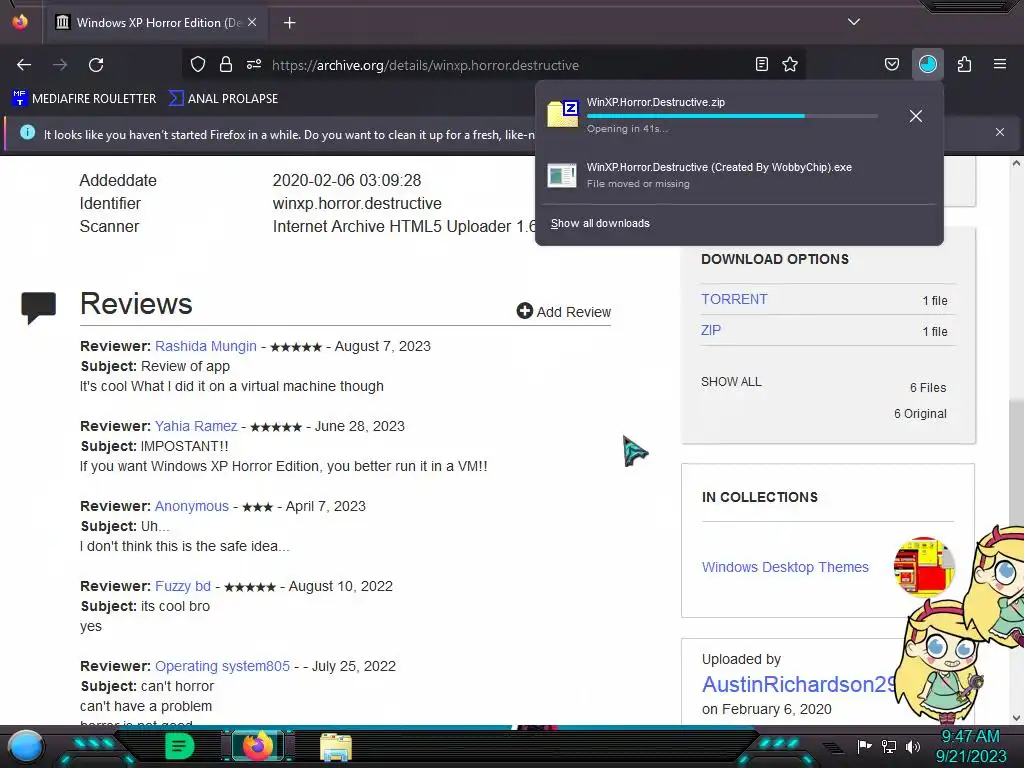This screenshot has width=1024, height=768.
Task: Open MEDIAFIRE ROULETTER bookmark
Action: pos(84,99)
